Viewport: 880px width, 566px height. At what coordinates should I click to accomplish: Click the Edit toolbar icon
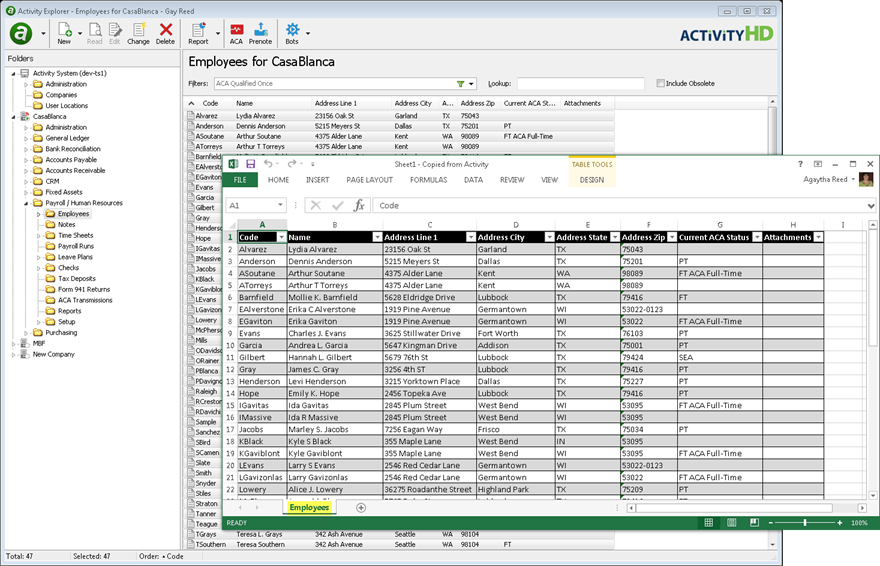[114, 33]
